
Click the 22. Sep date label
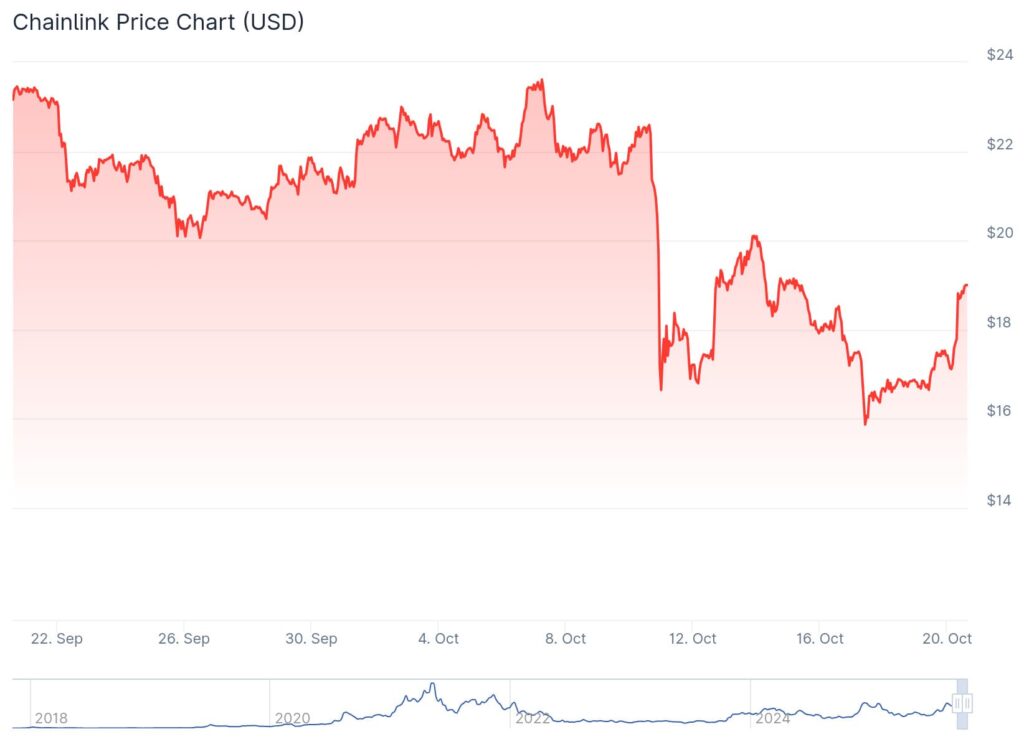[56, 638]
